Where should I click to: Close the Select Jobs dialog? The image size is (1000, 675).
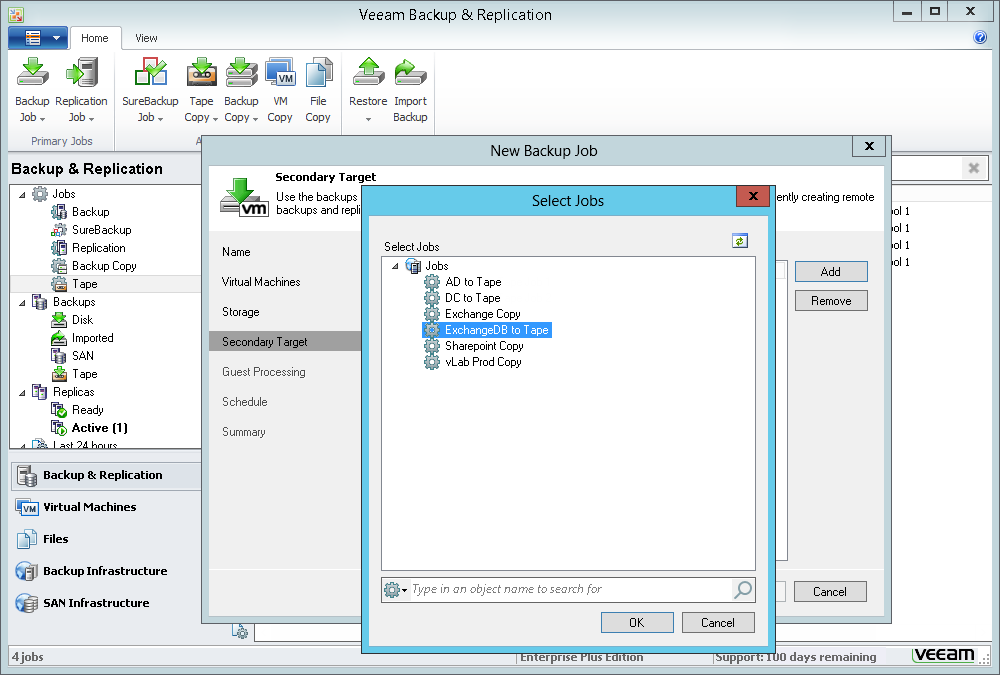753,196
